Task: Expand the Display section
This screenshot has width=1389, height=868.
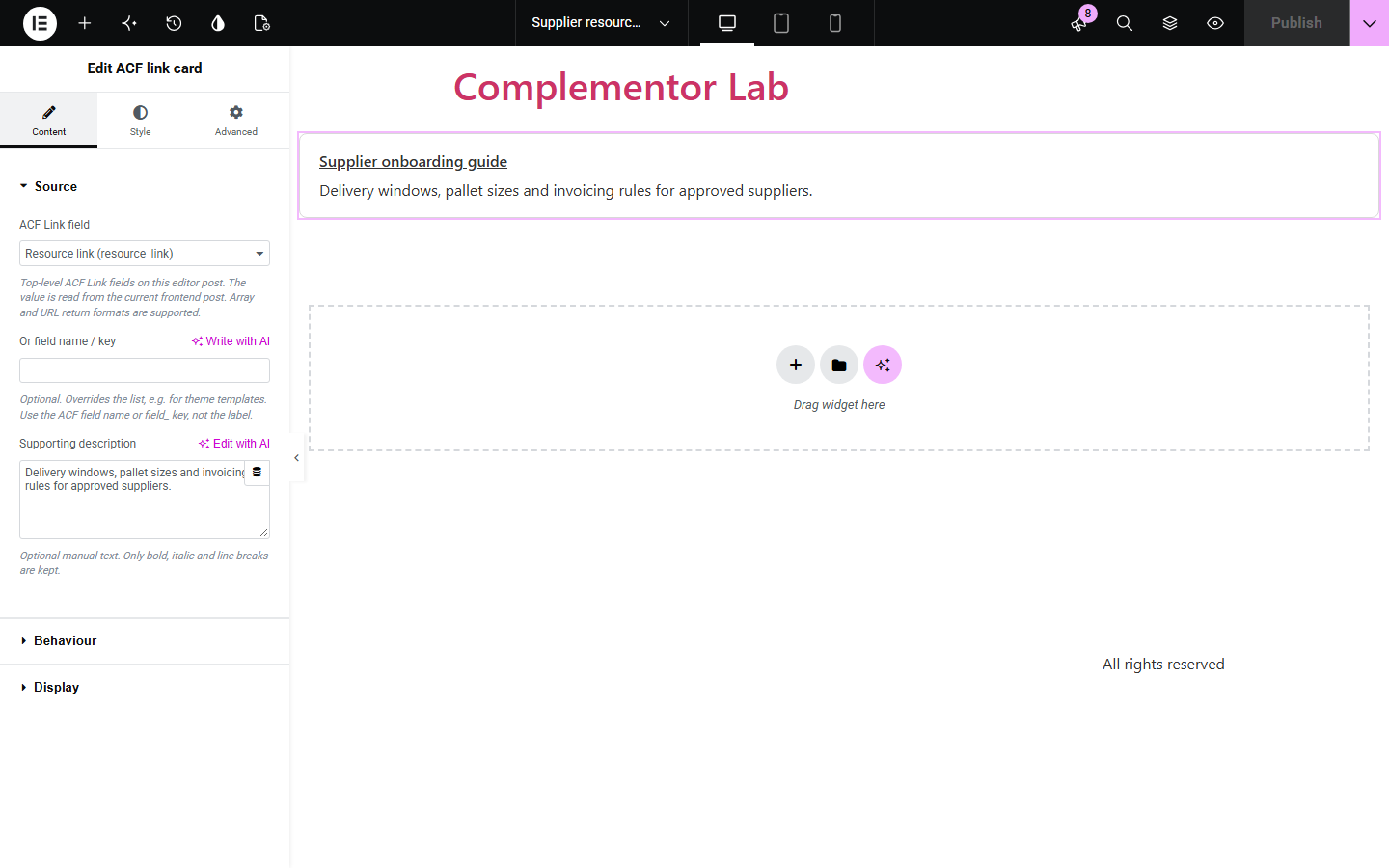Action: click(x=145, y=687)
